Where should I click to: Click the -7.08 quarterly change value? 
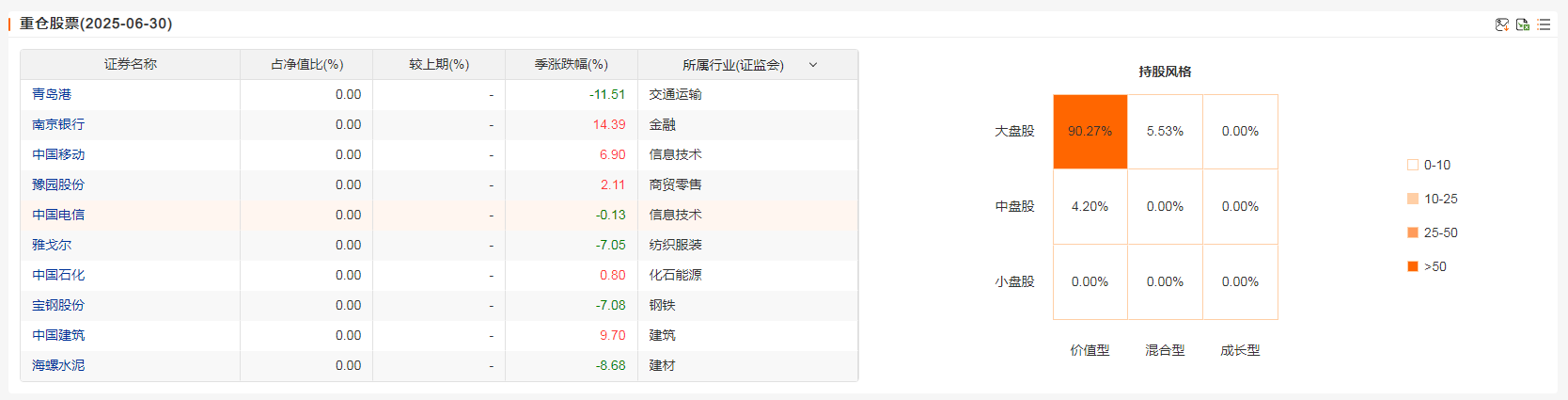pyautogui.click(x=610, y=305)
